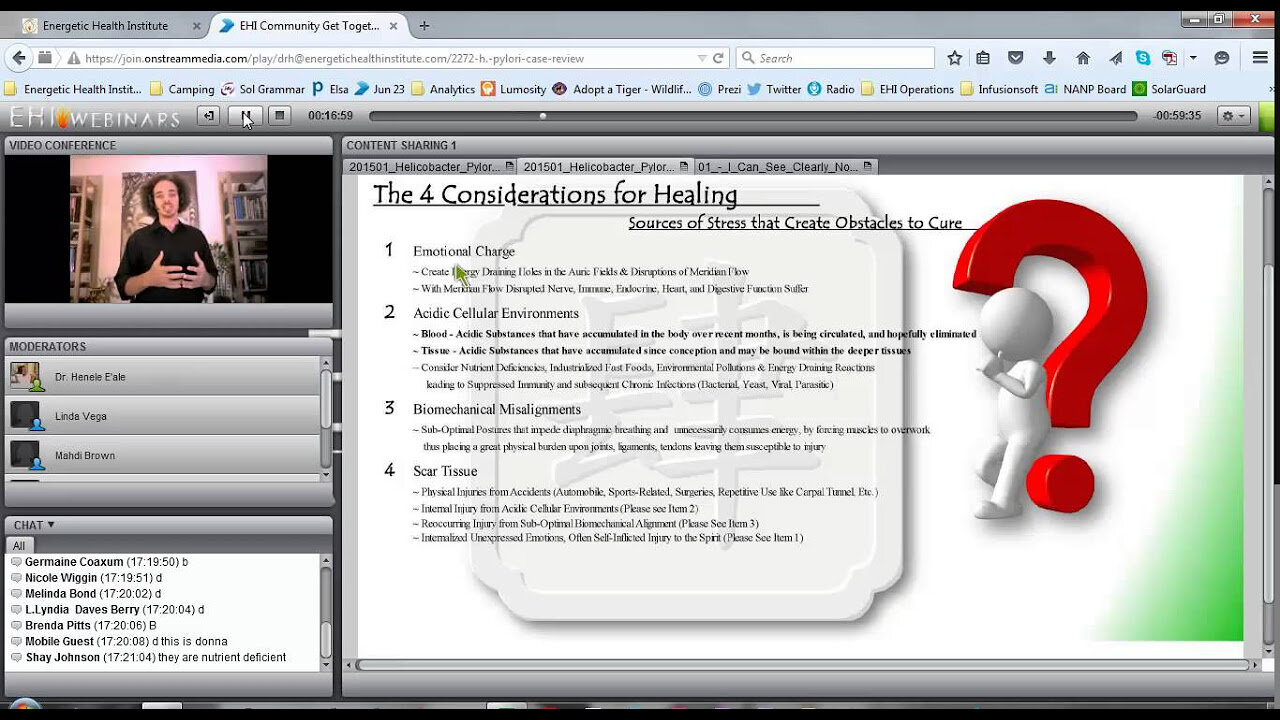
Task: Close the Energetic Health Institute tab
Action: pyautogui.click(x=196, y=25)
